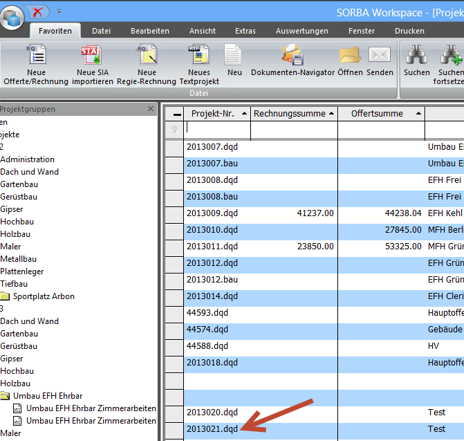Screen dimensions: 464x441
Task: Select row 2013021.dqd
Action: click(x=212, y=429)
